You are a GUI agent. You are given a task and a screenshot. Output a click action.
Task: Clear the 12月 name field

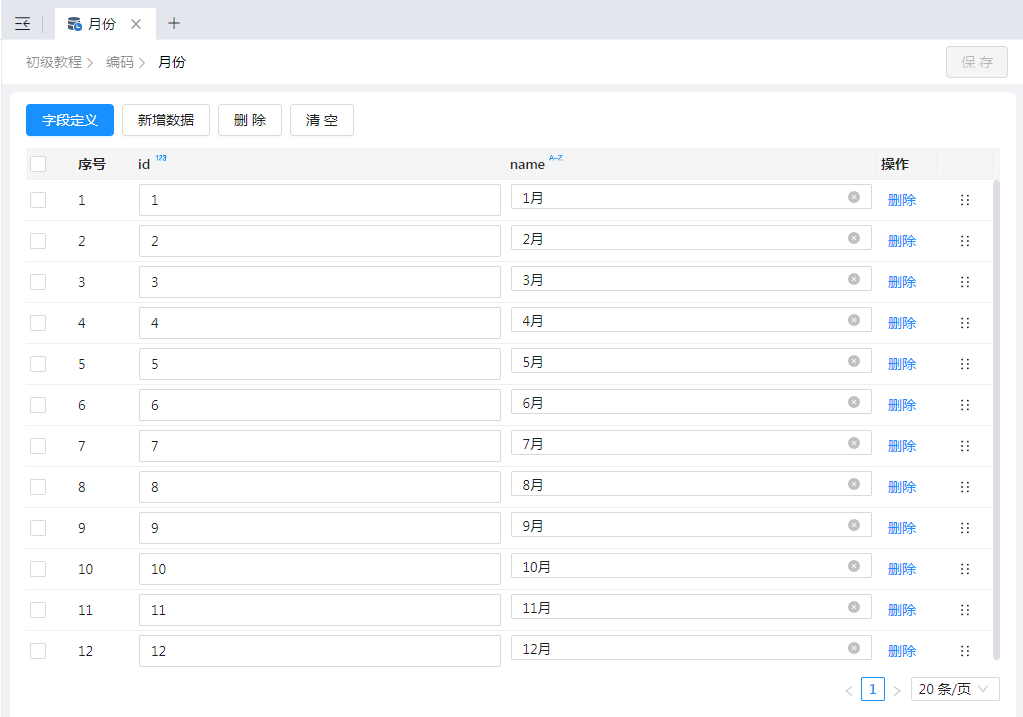click(x=853, y=648)
